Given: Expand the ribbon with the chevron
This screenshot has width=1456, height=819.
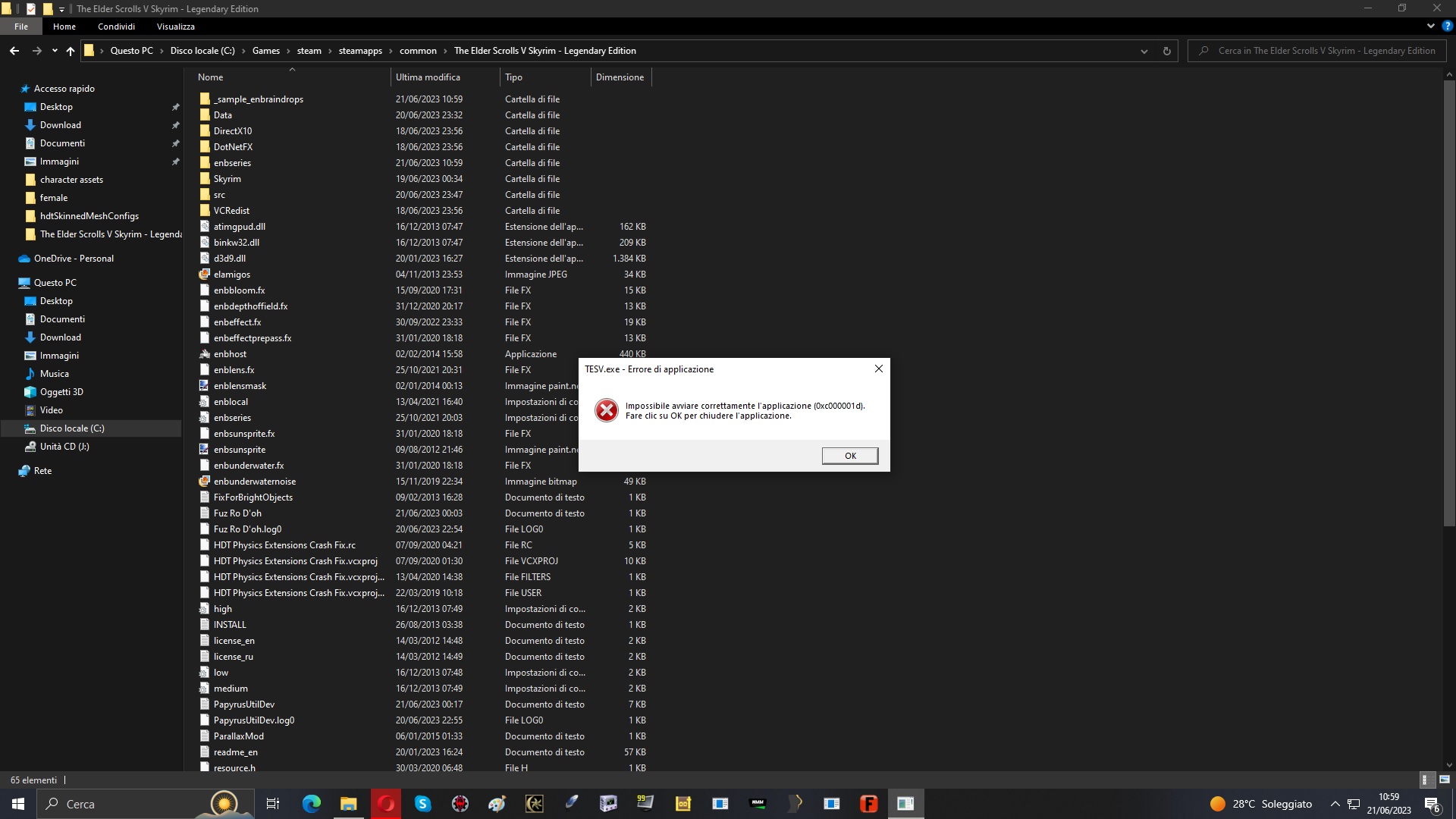Looking at the screenshot, I should 1430,26.
